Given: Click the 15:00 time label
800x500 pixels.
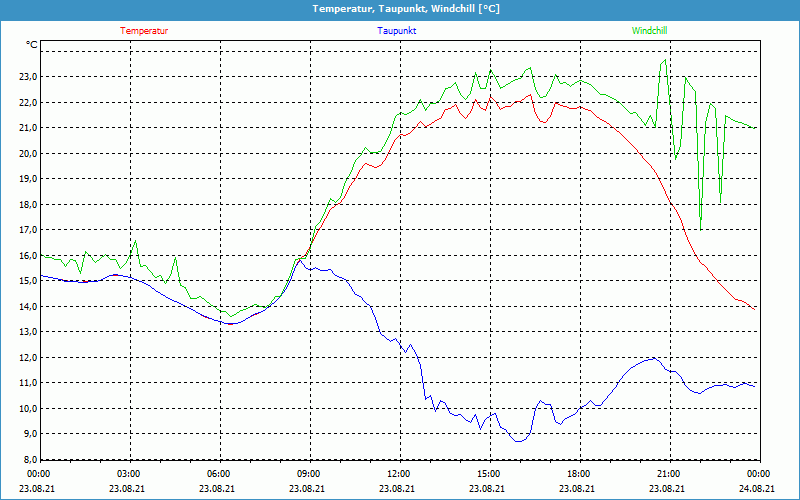Looking at the screenshot, I should point(489,474).
